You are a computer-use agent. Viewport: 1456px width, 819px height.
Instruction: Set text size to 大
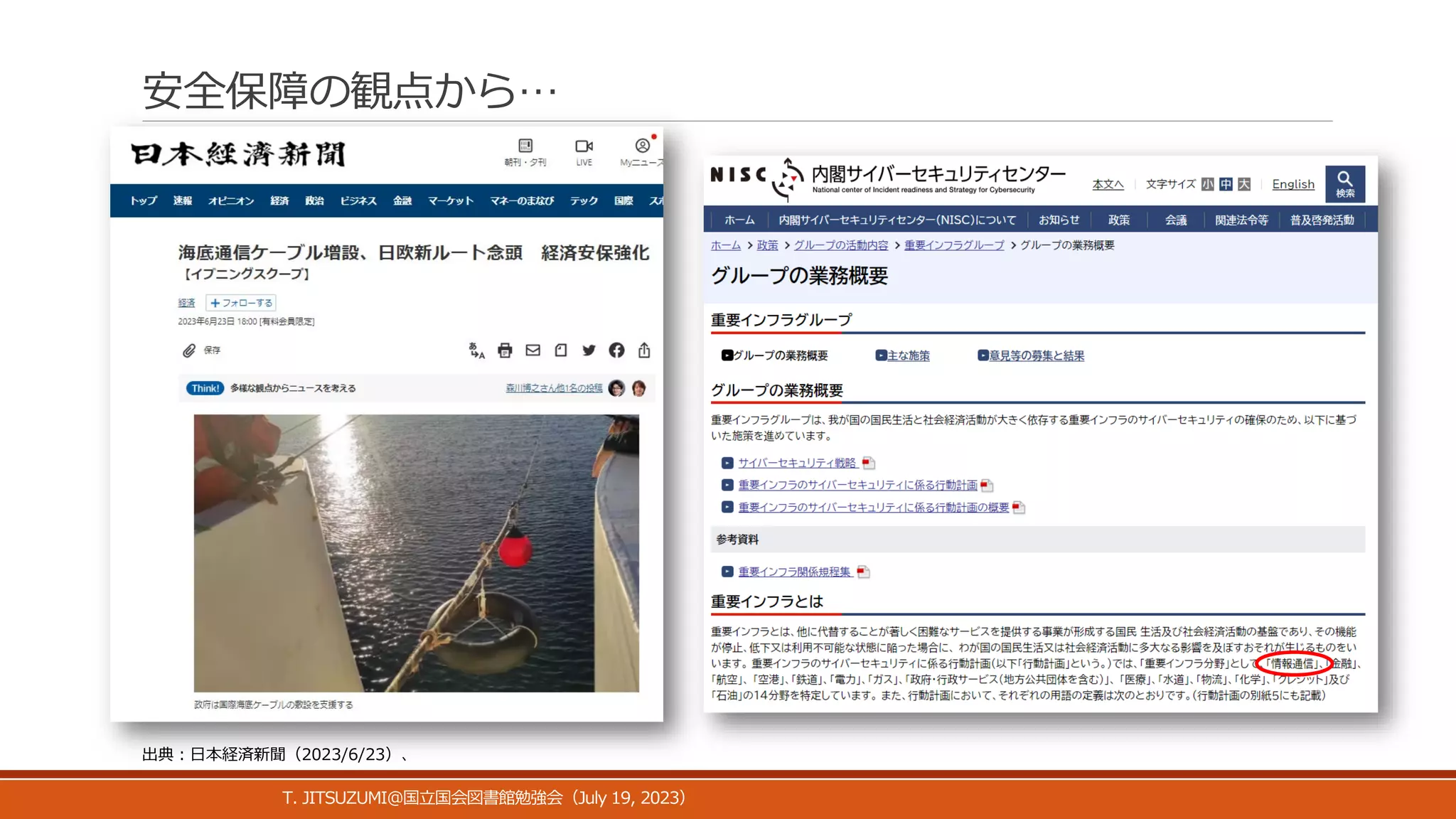1244,184
